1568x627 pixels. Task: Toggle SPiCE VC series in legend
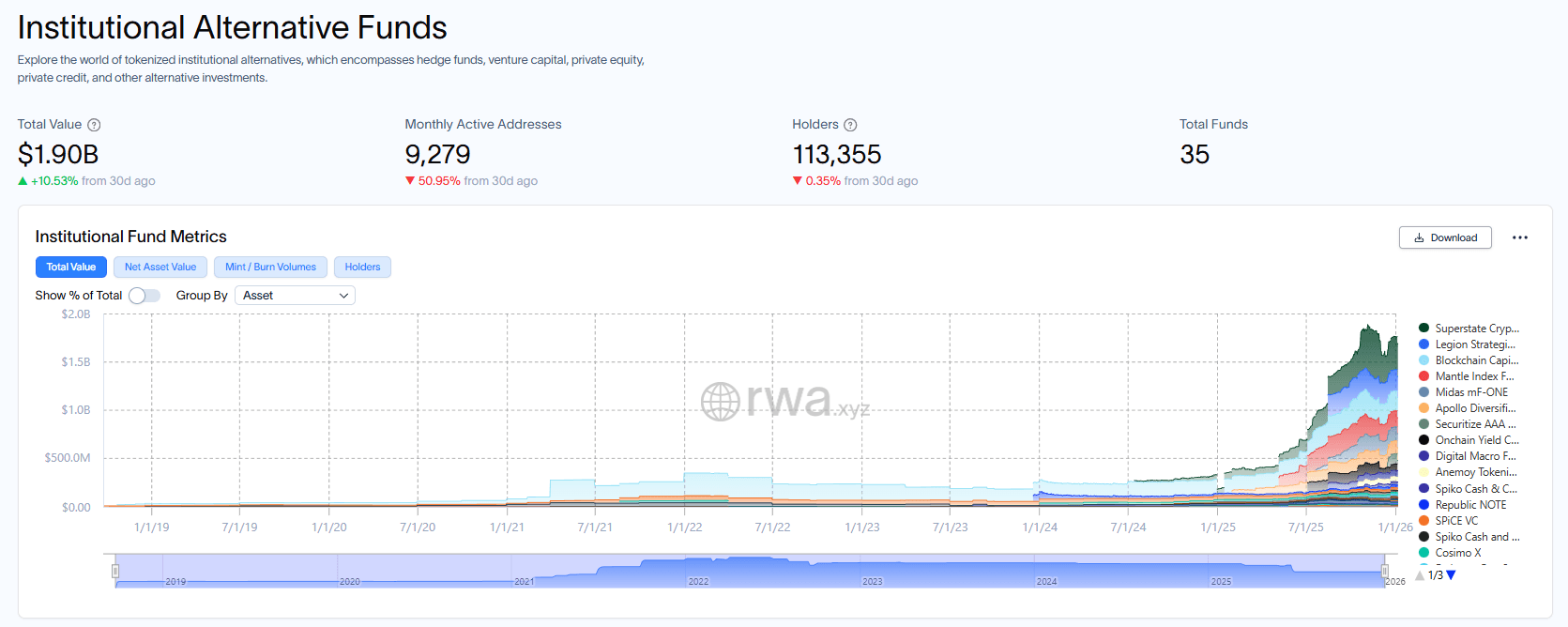1449,521
